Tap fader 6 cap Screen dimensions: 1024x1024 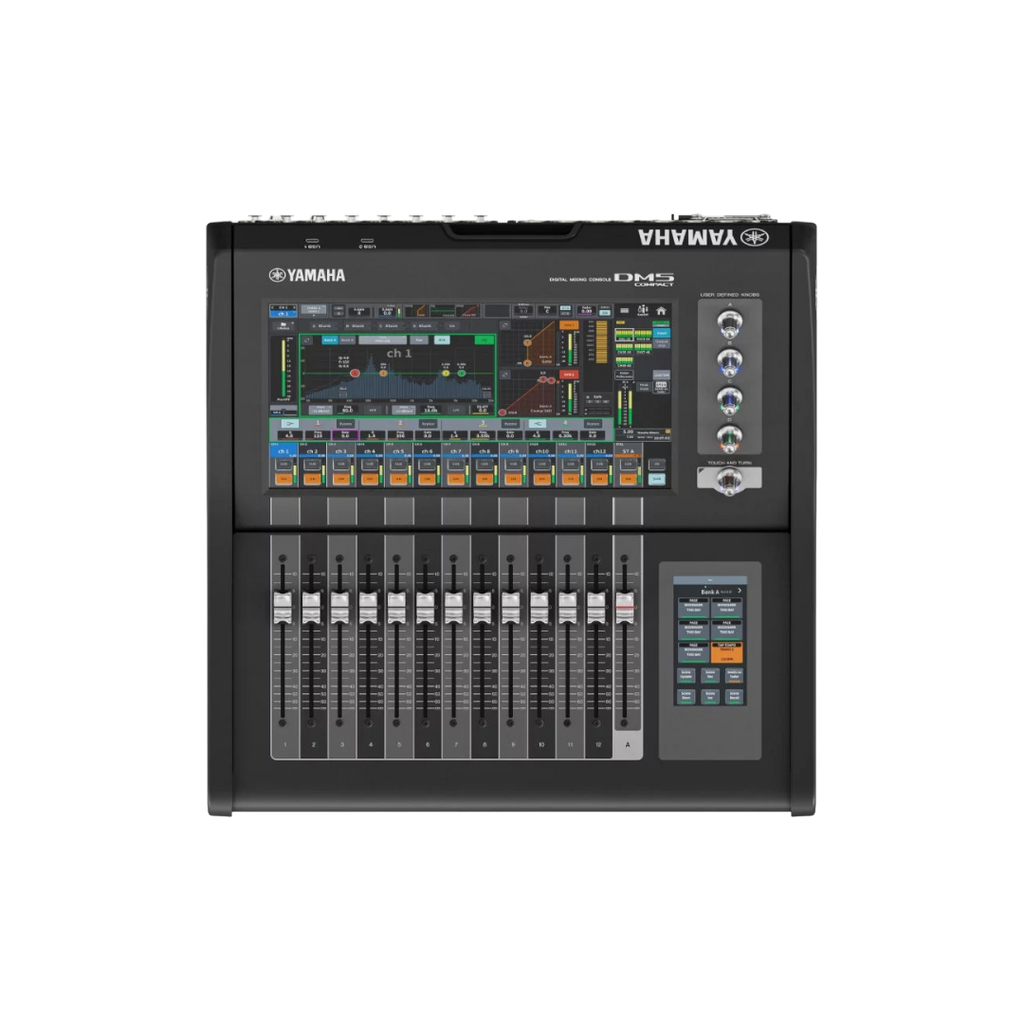[424, 607]
